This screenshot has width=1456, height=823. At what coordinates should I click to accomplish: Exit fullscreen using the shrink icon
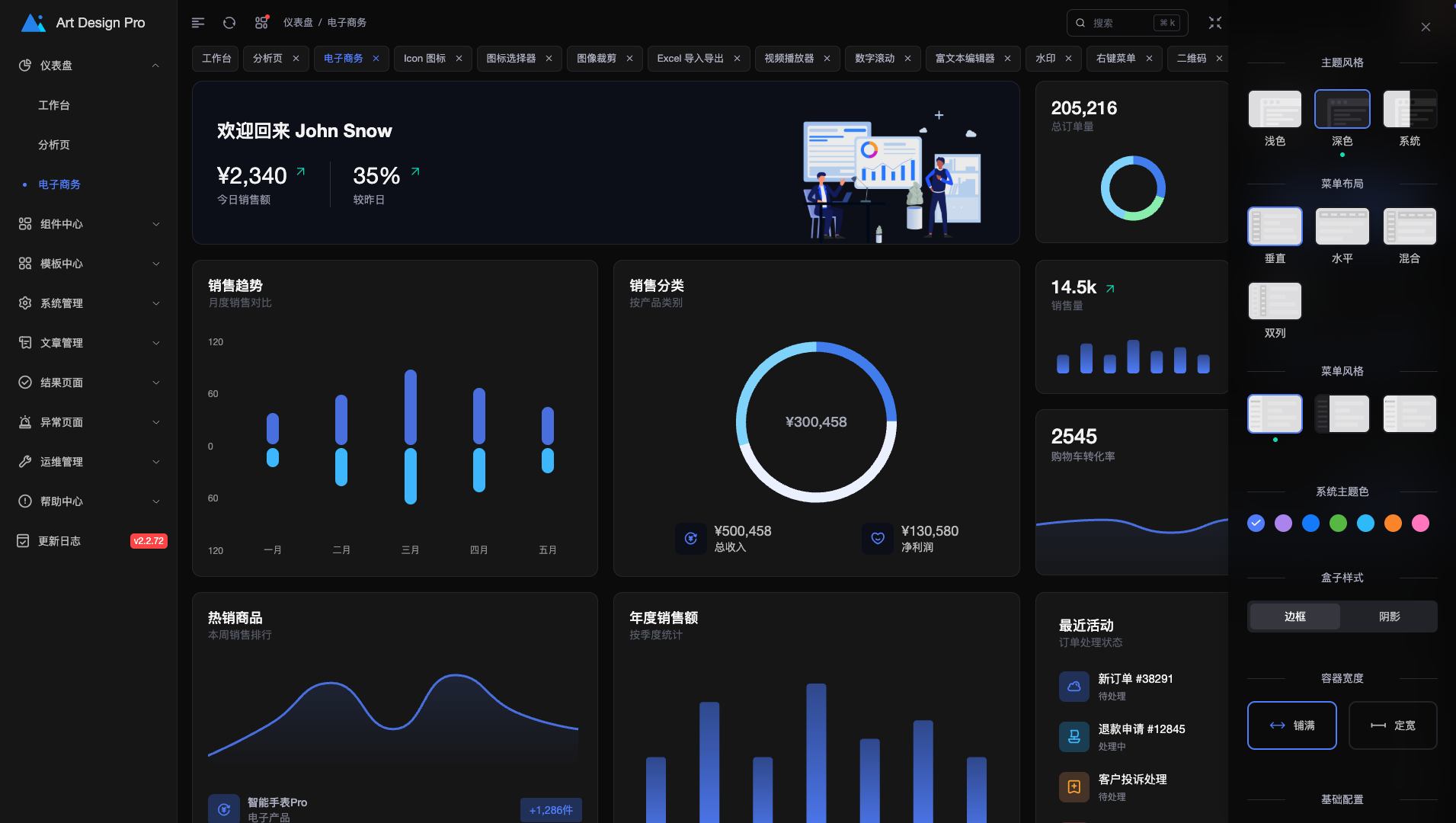coord(1215,23)
